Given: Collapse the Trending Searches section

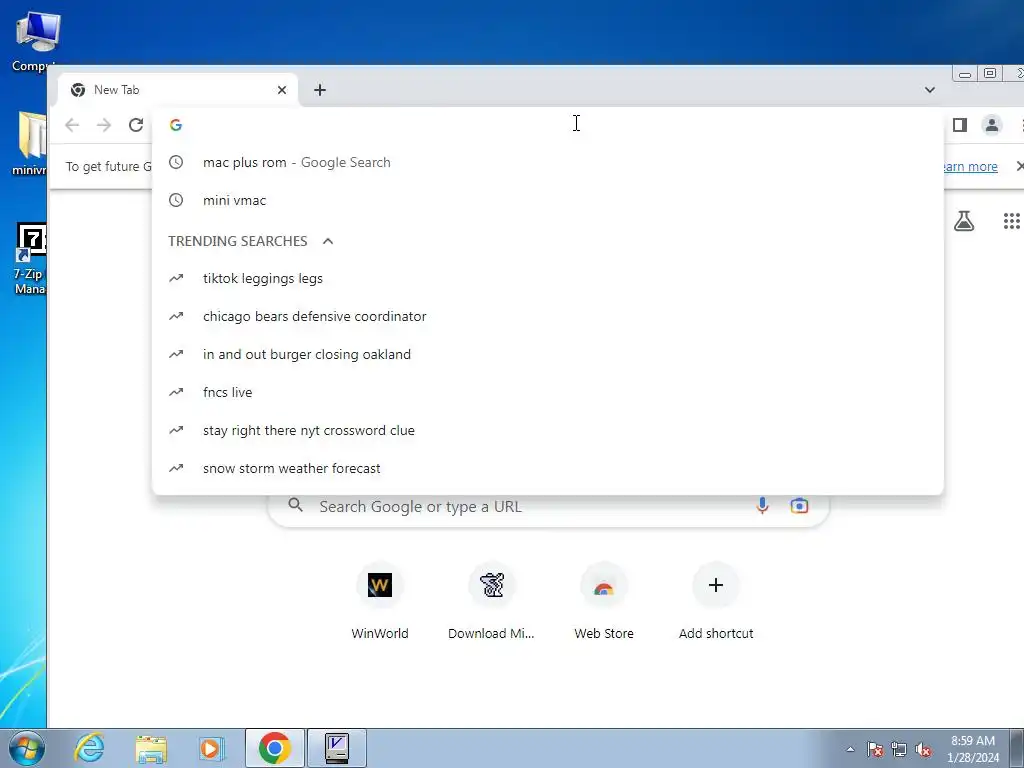Looking at the screenshot, I should click(x=328, y=241).
